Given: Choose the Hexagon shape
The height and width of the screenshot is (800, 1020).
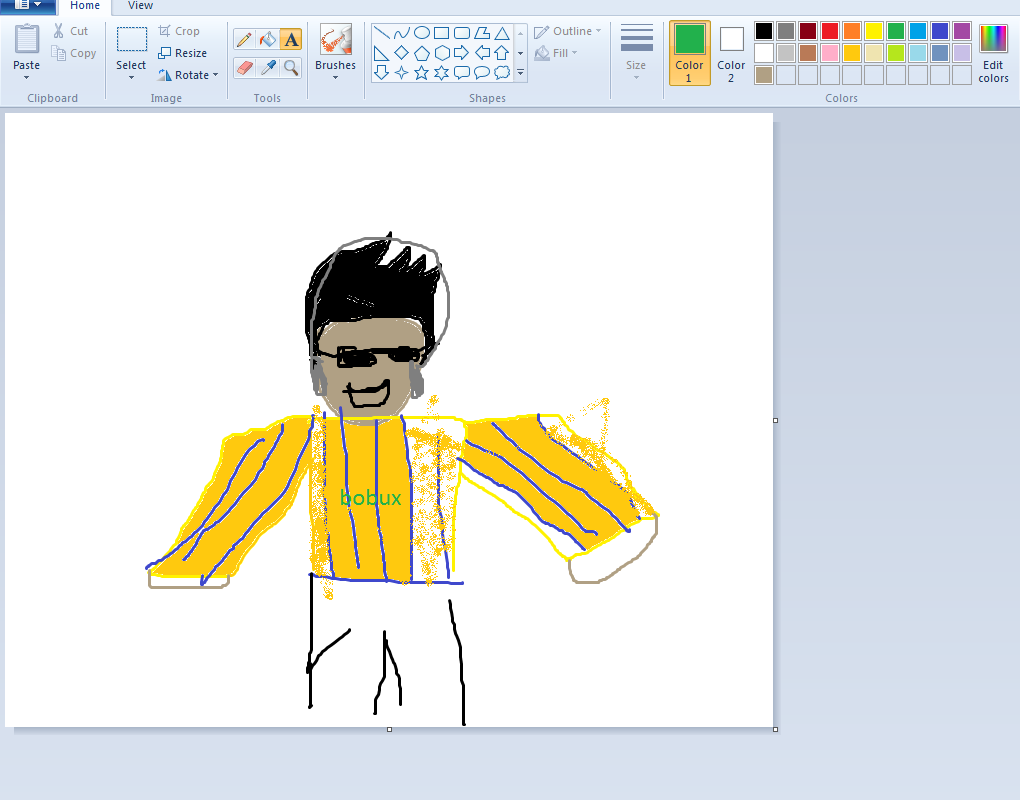Looking at the screenshot, I should 442,53.
